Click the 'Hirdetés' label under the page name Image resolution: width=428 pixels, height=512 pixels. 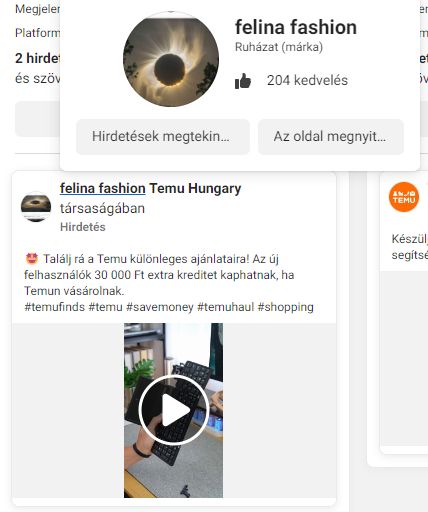point(83,227)
